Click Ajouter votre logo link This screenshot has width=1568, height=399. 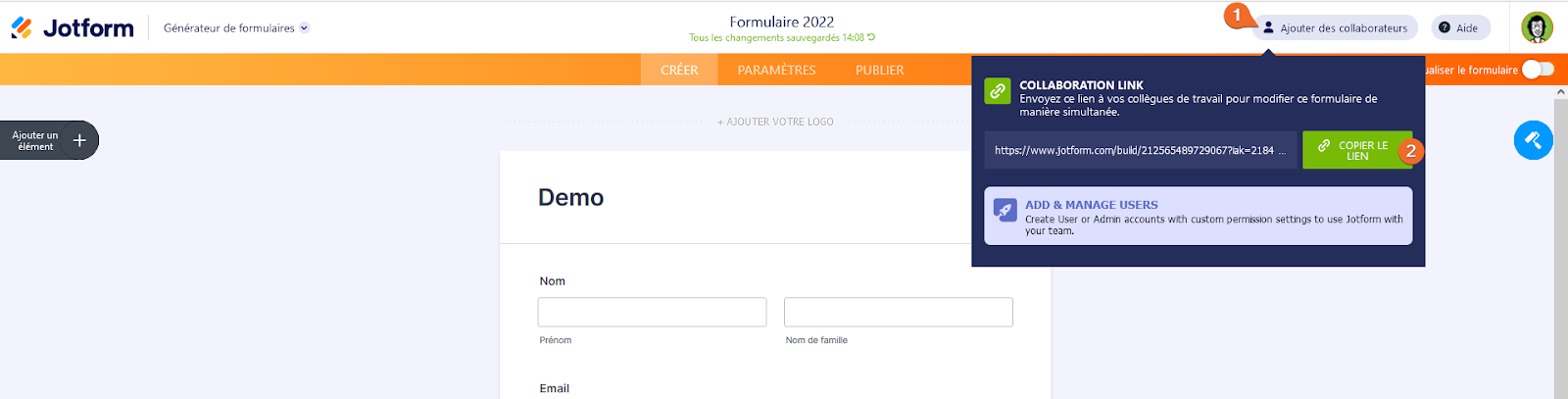[775, 122]
